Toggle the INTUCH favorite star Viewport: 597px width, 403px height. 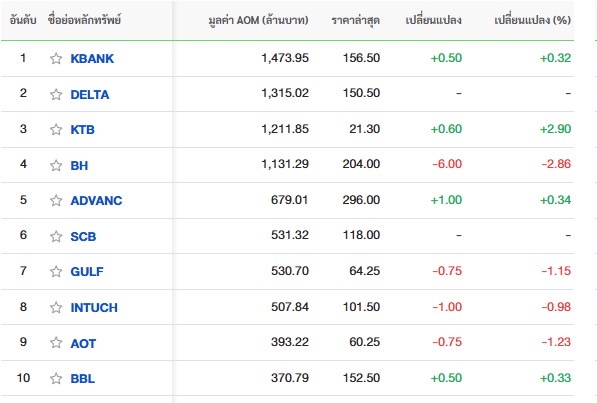(56, 307)
